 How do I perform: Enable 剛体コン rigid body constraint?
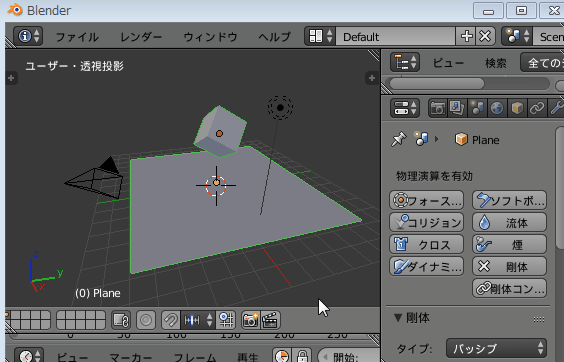click(509, 289)
